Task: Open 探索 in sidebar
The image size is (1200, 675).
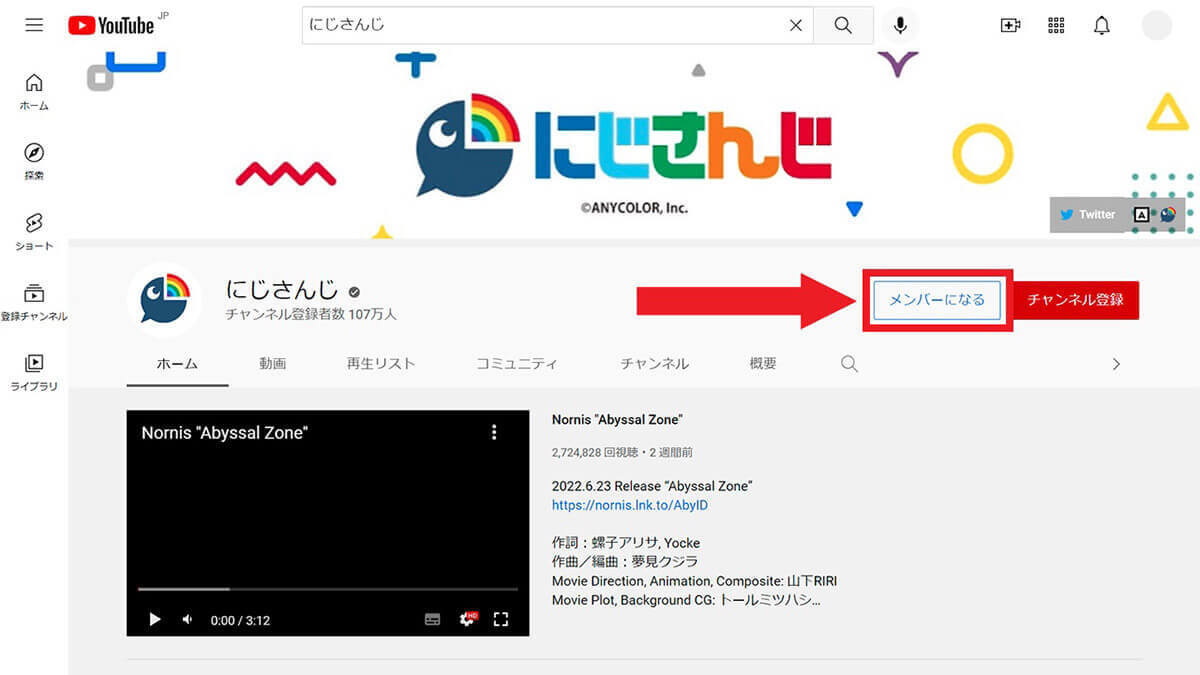Action: pyautogui.click(x=34, y=161)
